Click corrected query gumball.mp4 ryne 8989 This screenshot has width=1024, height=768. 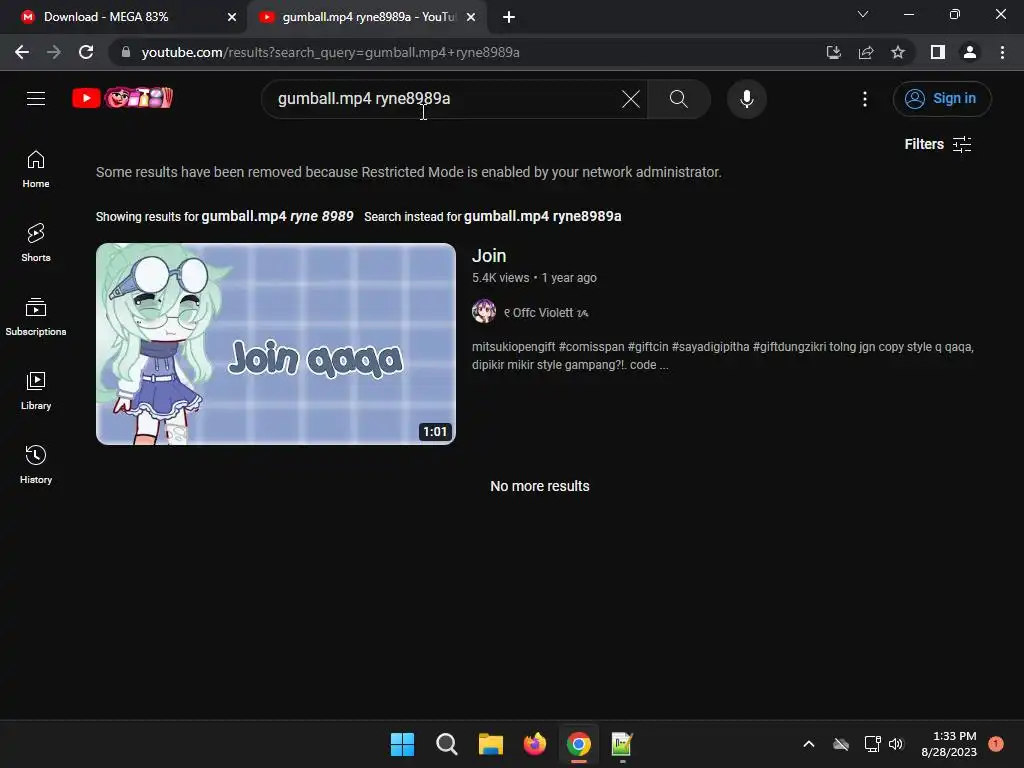[x=277, y=216]
